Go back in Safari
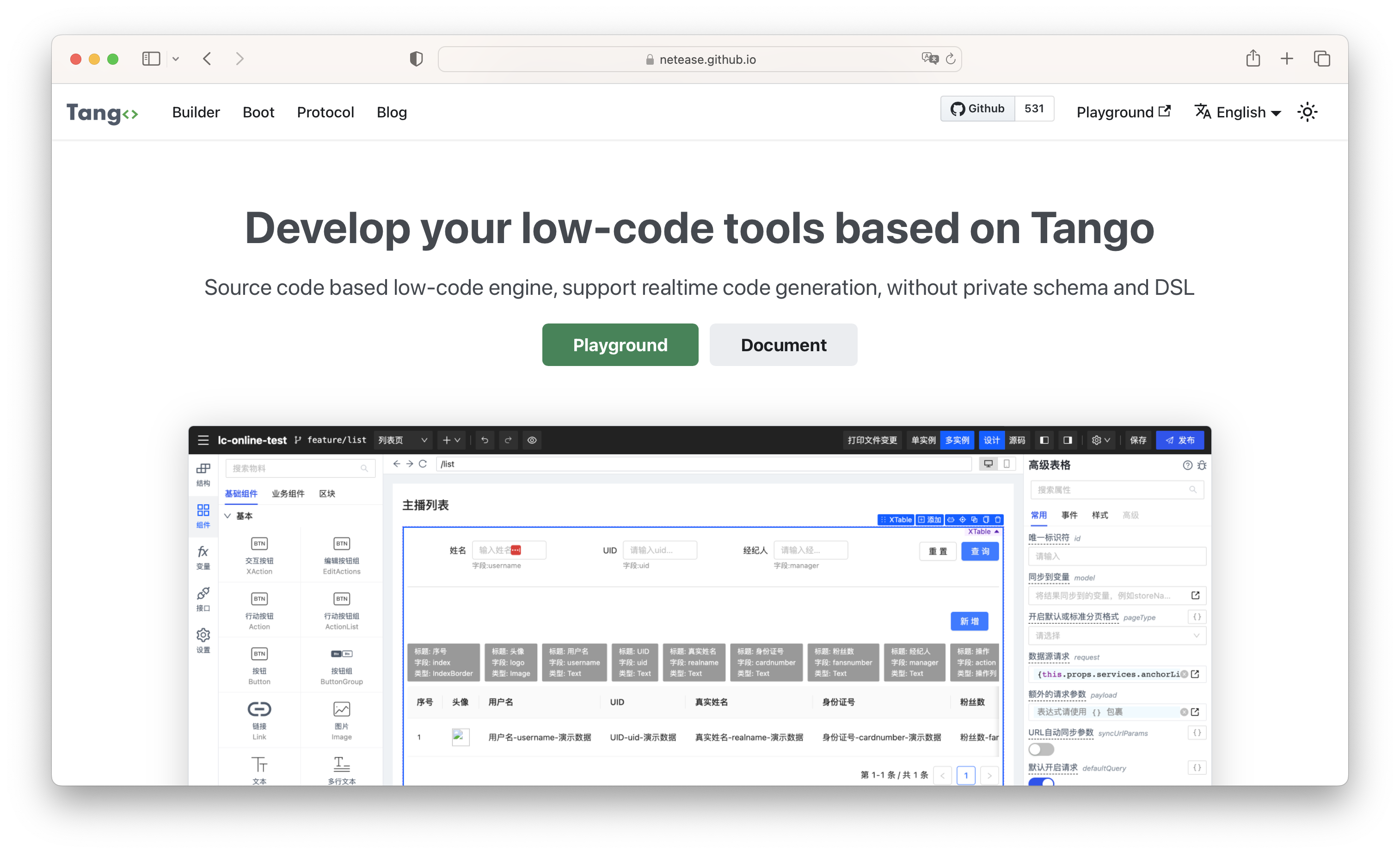This screenshot has height=854, width=1400. tap(208, 59)
